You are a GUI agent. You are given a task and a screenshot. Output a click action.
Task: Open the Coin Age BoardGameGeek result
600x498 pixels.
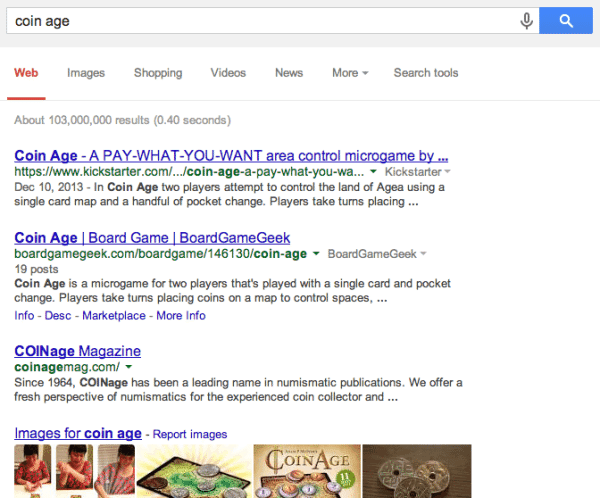pos(152,238)
